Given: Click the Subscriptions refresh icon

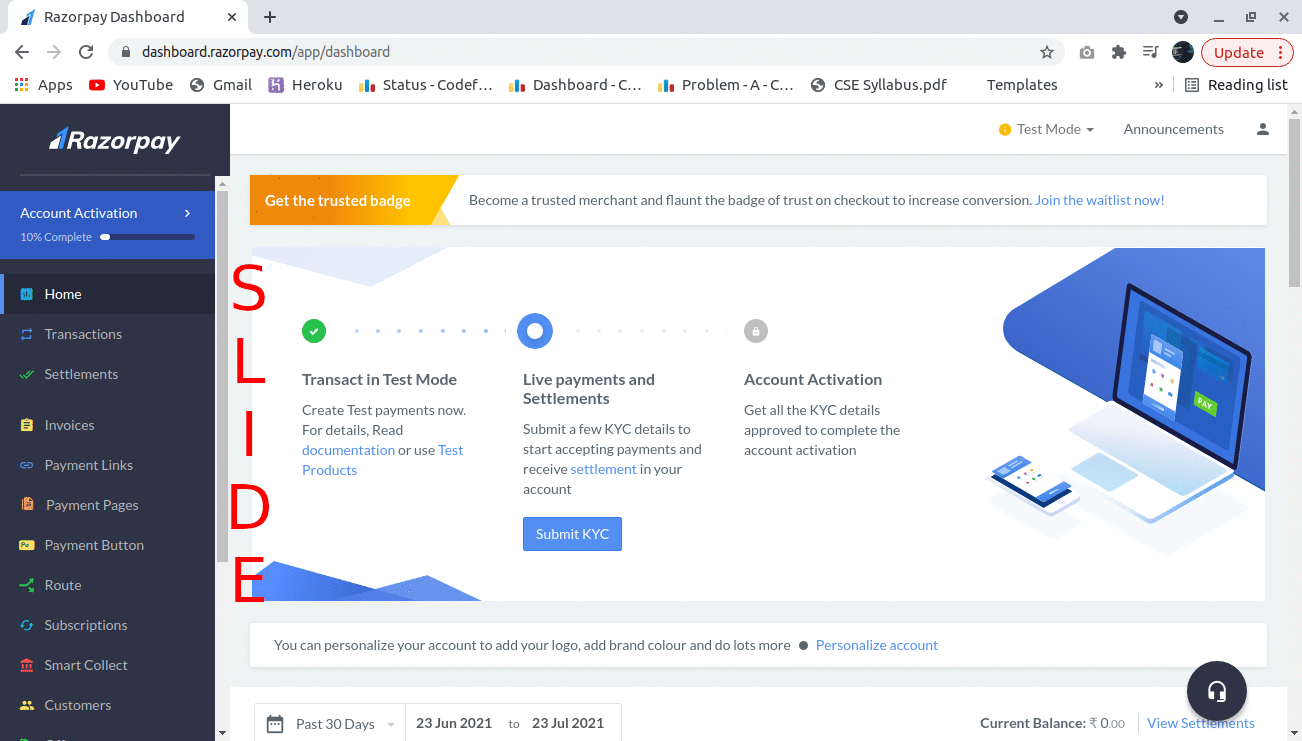Looking at the screenshot, I should click(27, 625).
